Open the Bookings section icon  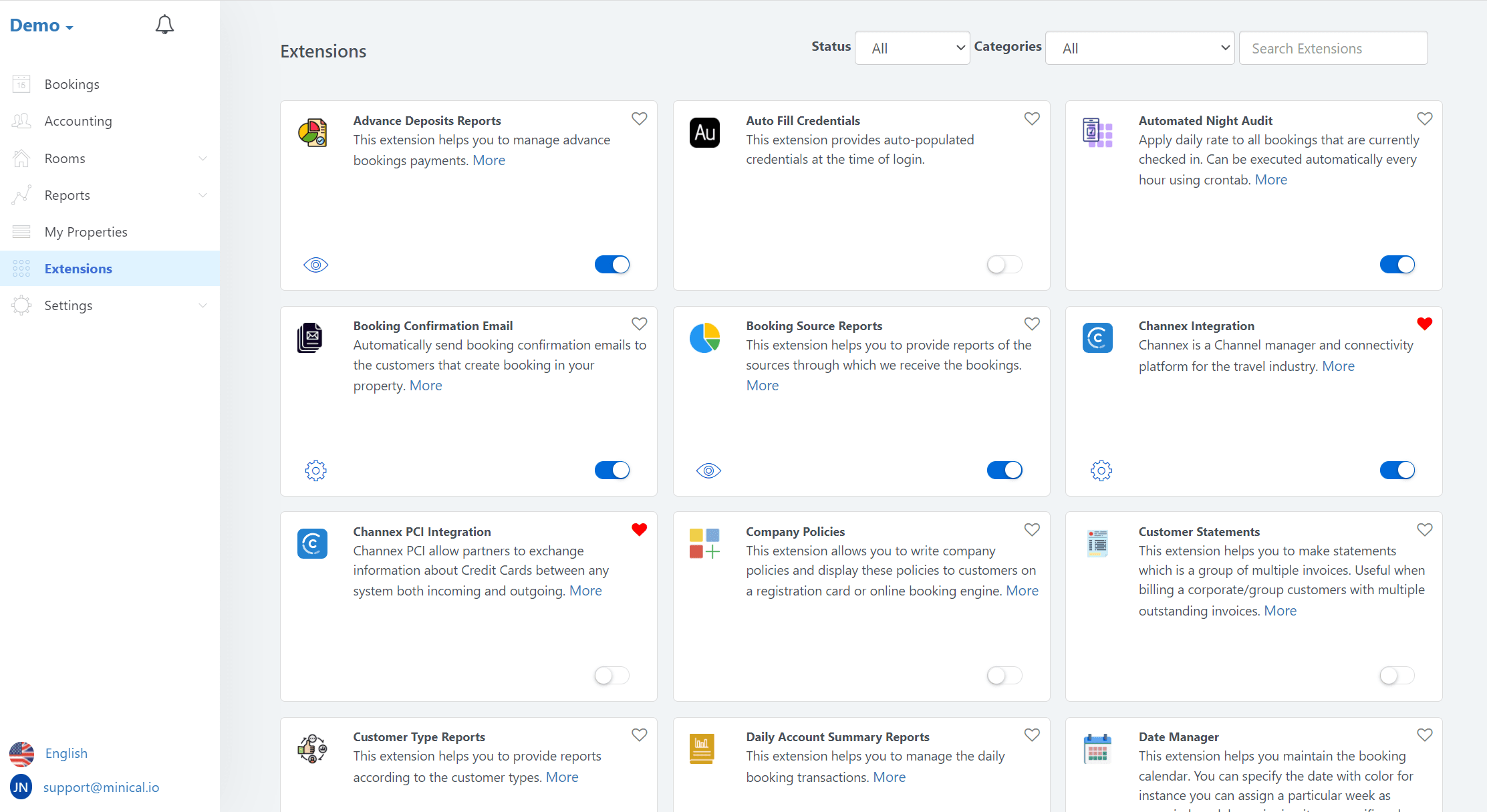(x=21, y=84)
